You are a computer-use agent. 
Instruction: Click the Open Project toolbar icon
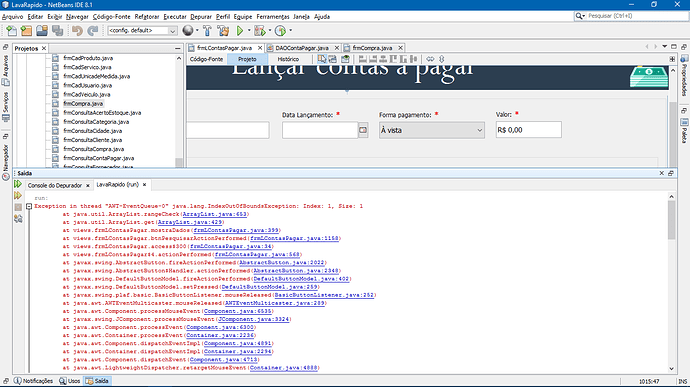point(42,31)
